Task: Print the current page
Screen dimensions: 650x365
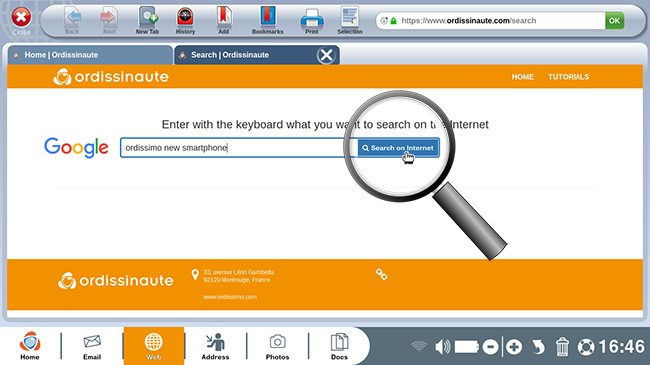Action: point(312,21)
